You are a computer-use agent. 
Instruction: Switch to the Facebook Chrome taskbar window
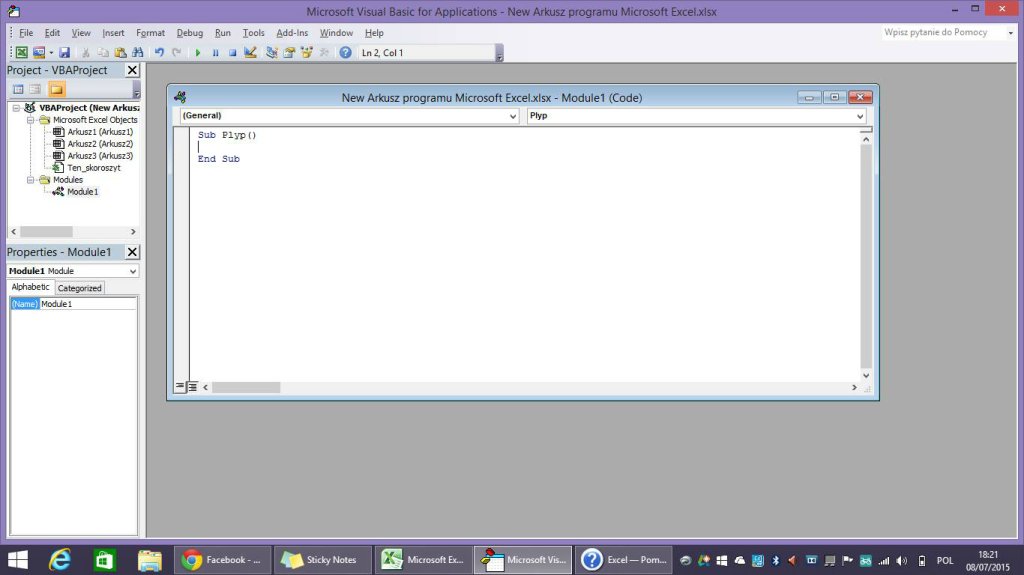pos(223,560)
